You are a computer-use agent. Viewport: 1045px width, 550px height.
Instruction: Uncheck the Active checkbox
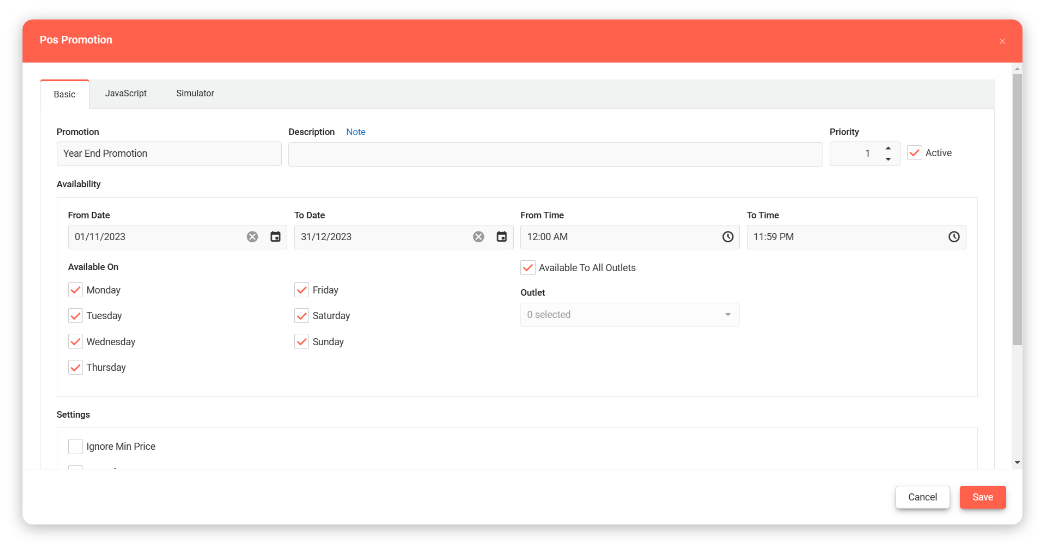pos(914,153)
